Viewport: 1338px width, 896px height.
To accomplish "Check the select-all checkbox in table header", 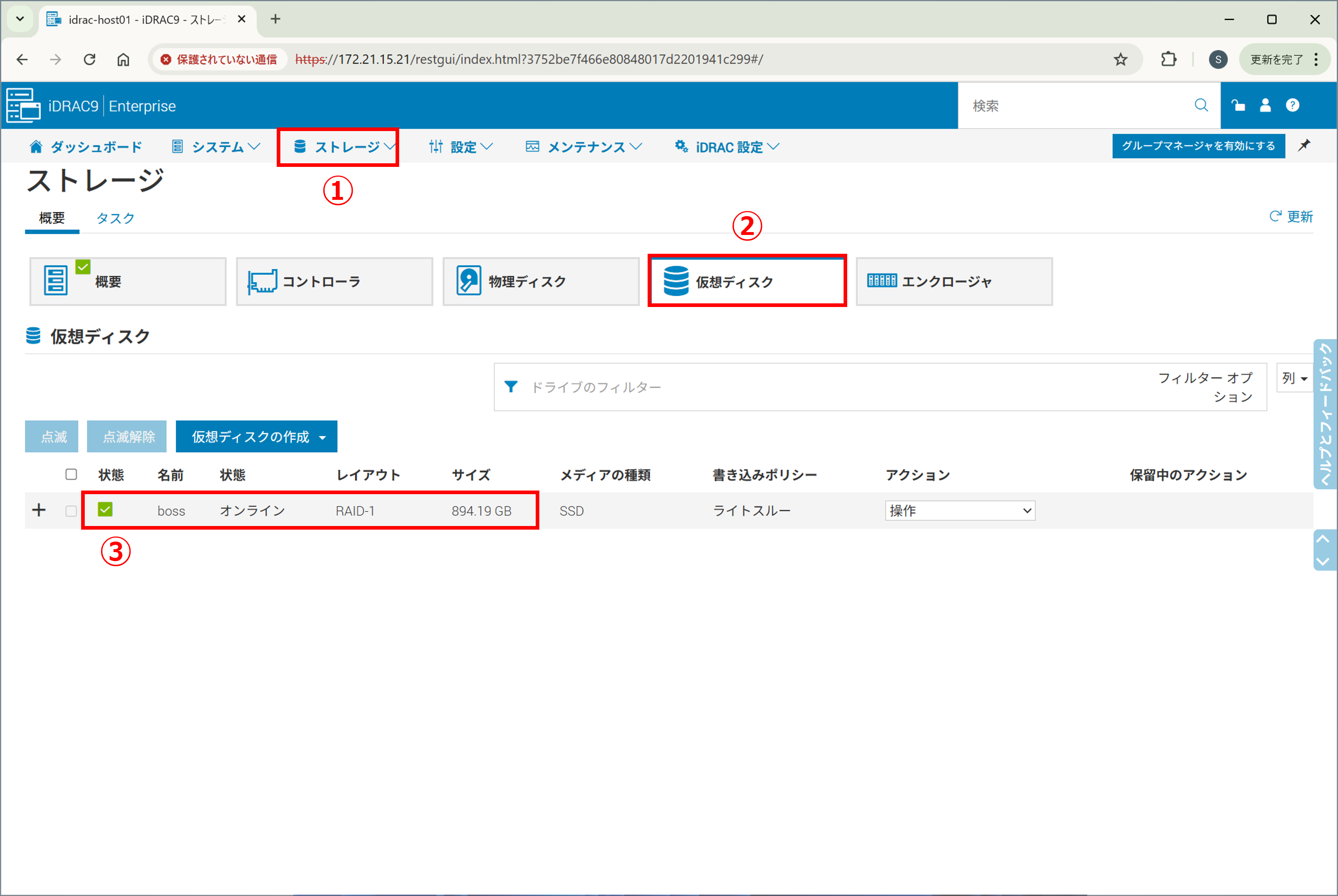I will pyautogui.click(x=71, y=474).
